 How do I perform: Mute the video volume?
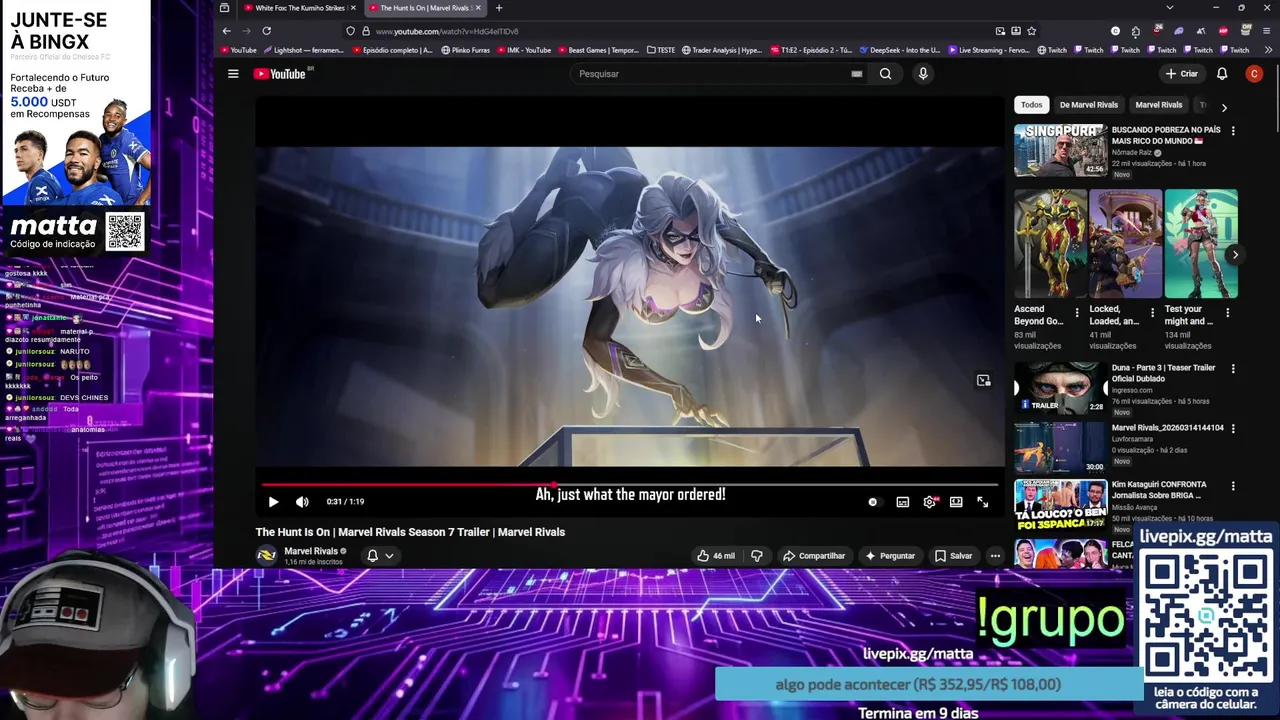pos(302,502)
